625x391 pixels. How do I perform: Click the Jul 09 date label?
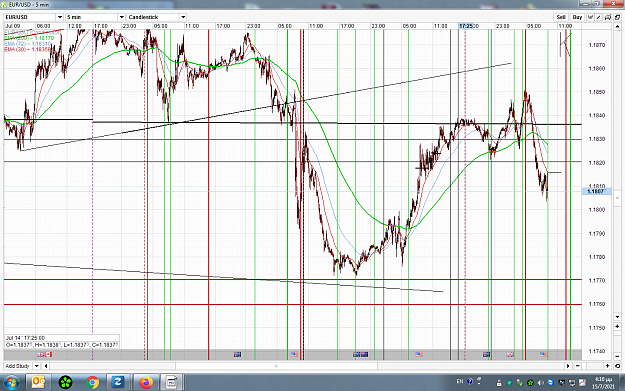click(13, 26)
